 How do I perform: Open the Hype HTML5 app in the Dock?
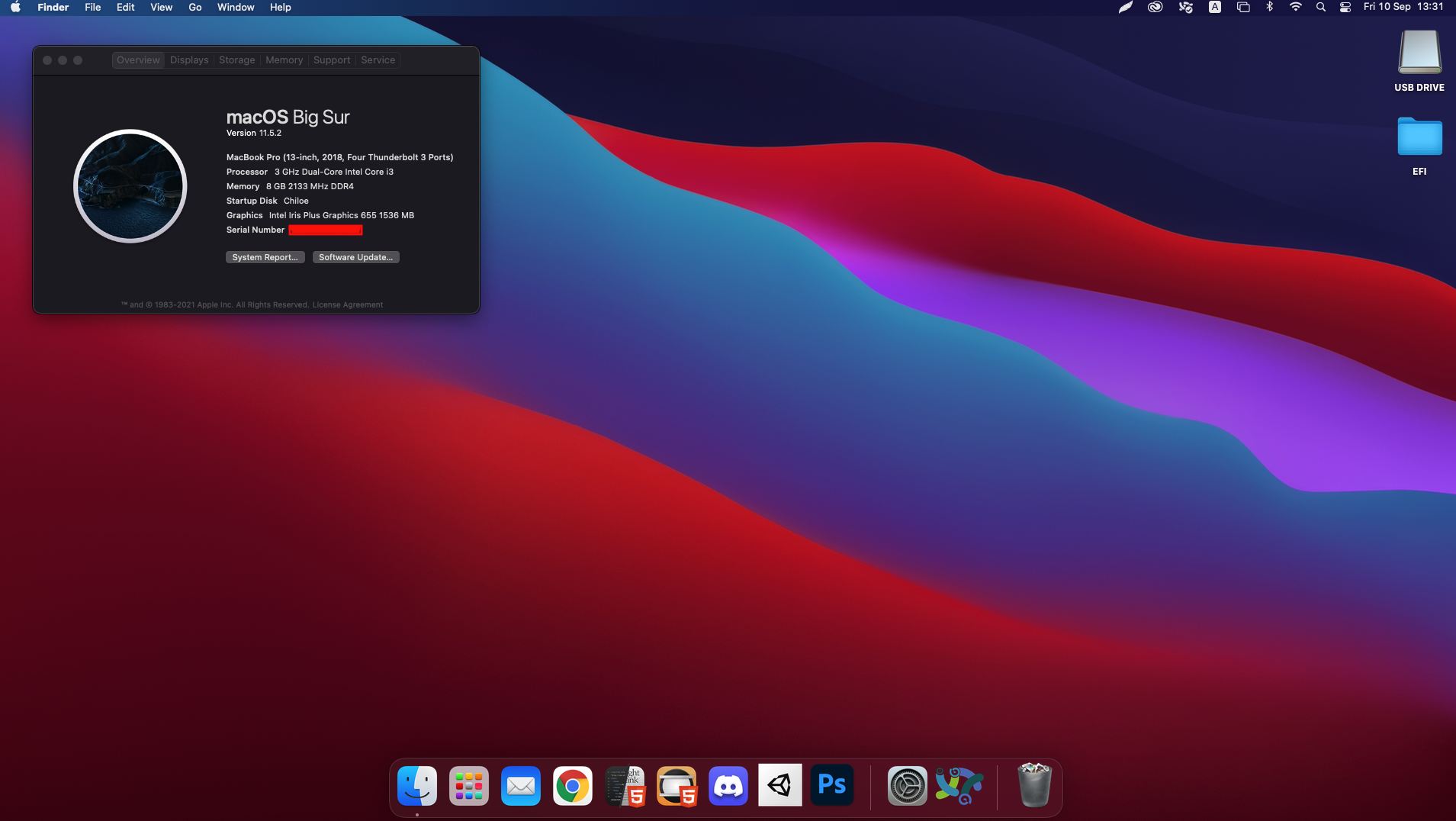[x=677, y=786]
